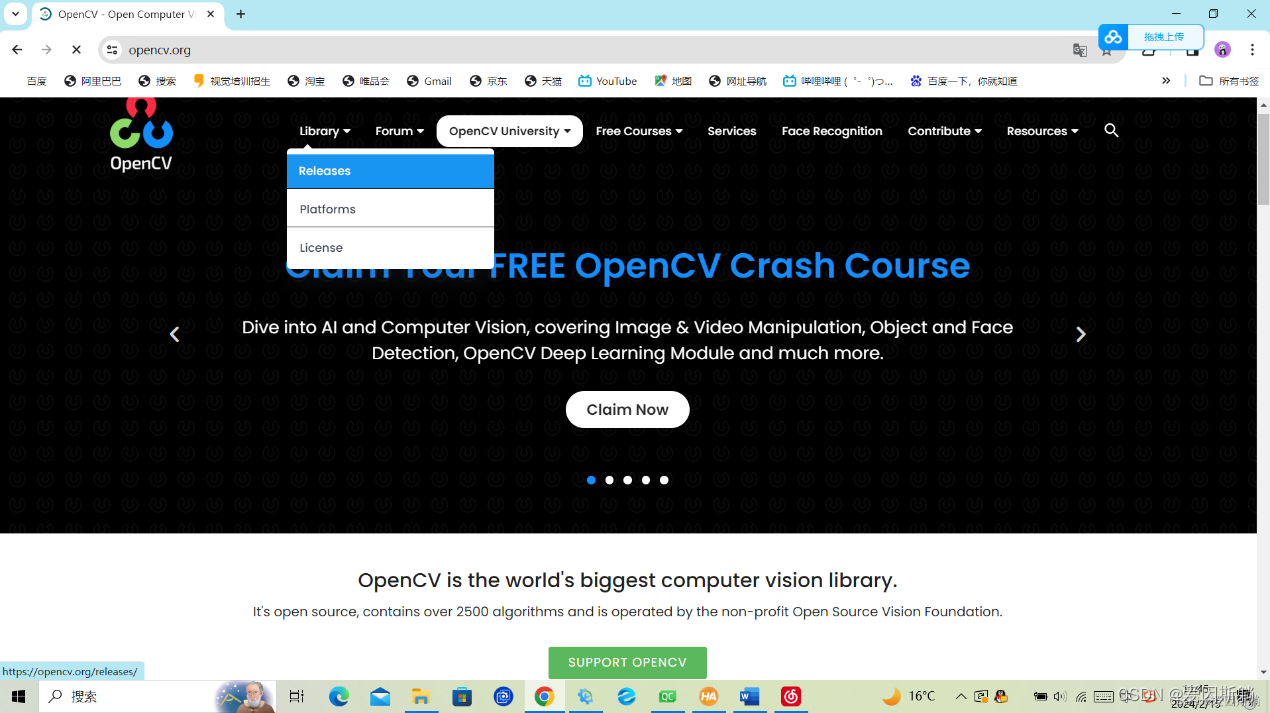Viewport: 1270px width, 713px height.
Task: Open green QC app on taskbar
Action: click(668, 696)
